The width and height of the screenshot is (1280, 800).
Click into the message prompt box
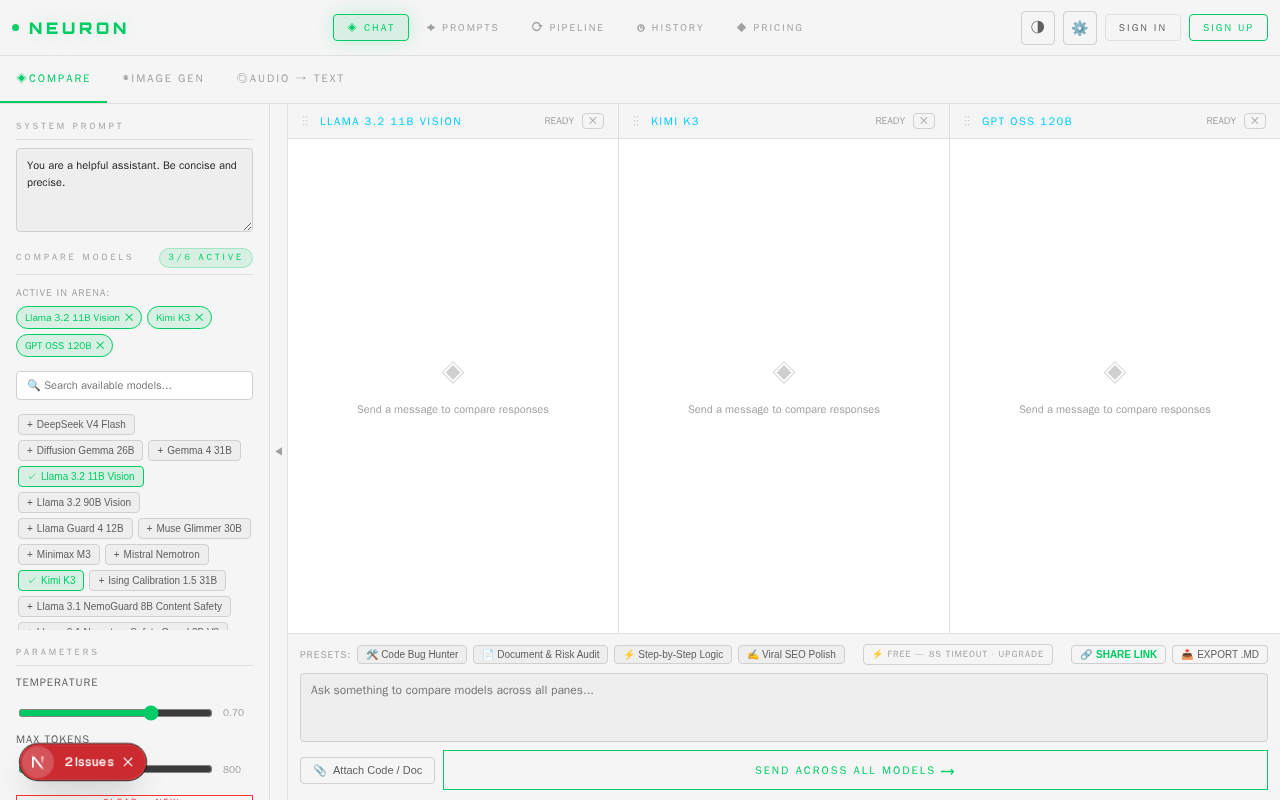pos(784,707)
